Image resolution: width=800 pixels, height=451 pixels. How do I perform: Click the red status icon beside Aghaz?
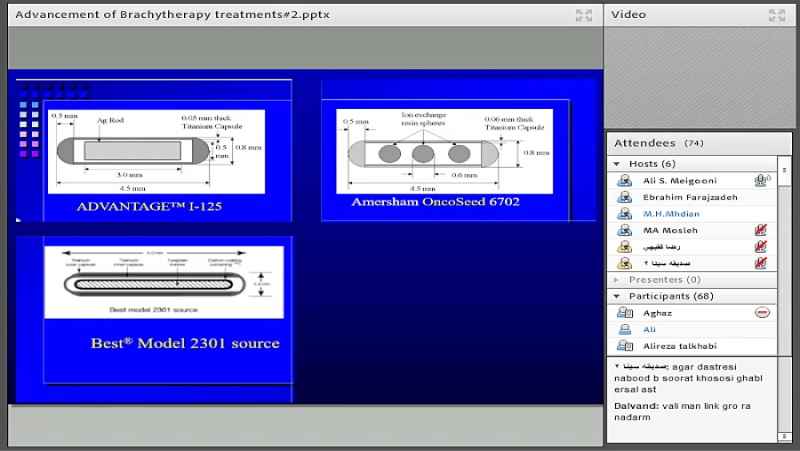coord(761,313)
